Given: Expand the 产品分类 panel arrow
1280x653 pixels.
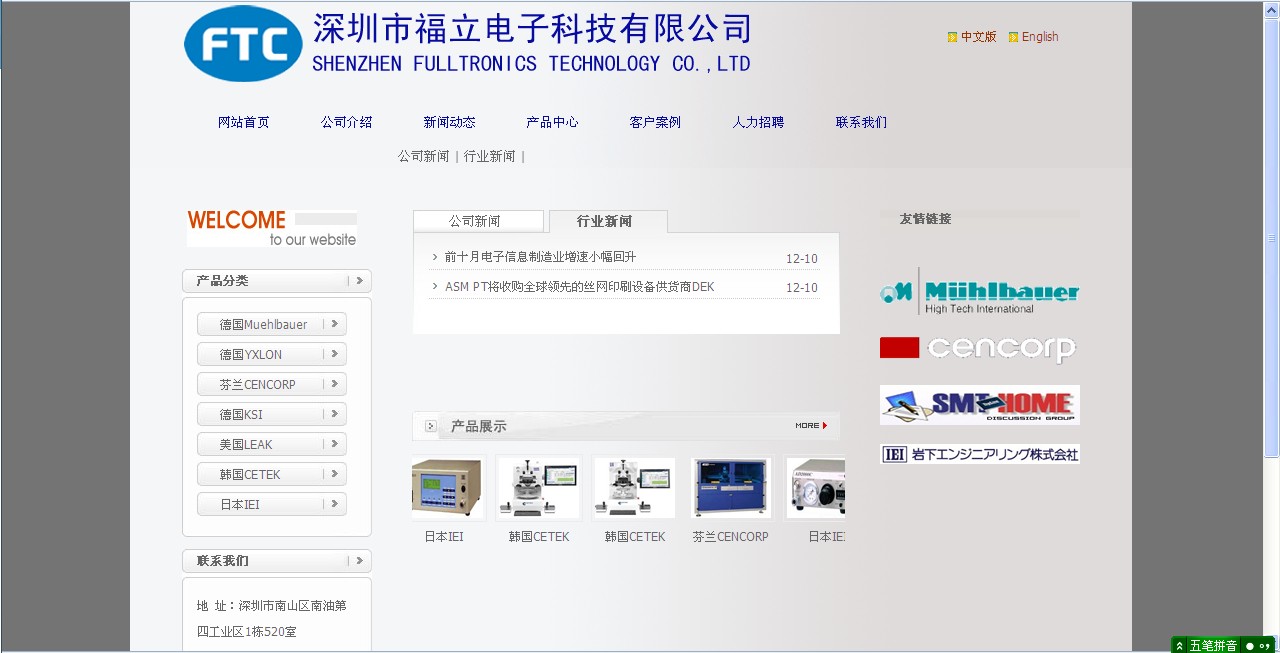Looking at the screenshot, I should (x=360, y=281).
